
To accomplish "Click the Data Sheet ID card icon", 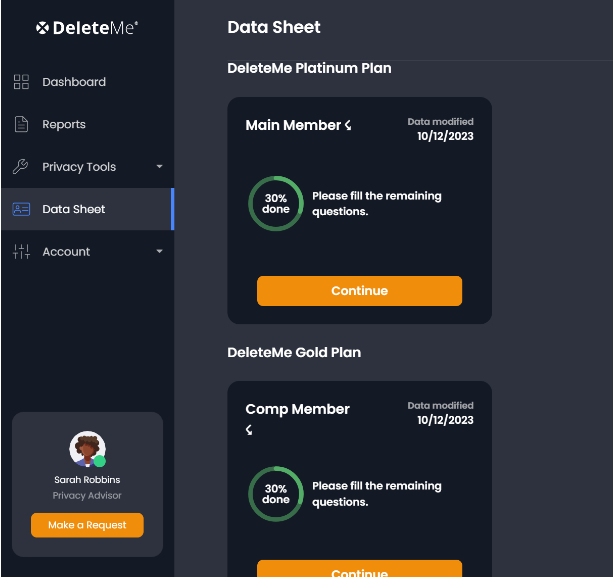I will pyautogui.click(x=21, y=209).
